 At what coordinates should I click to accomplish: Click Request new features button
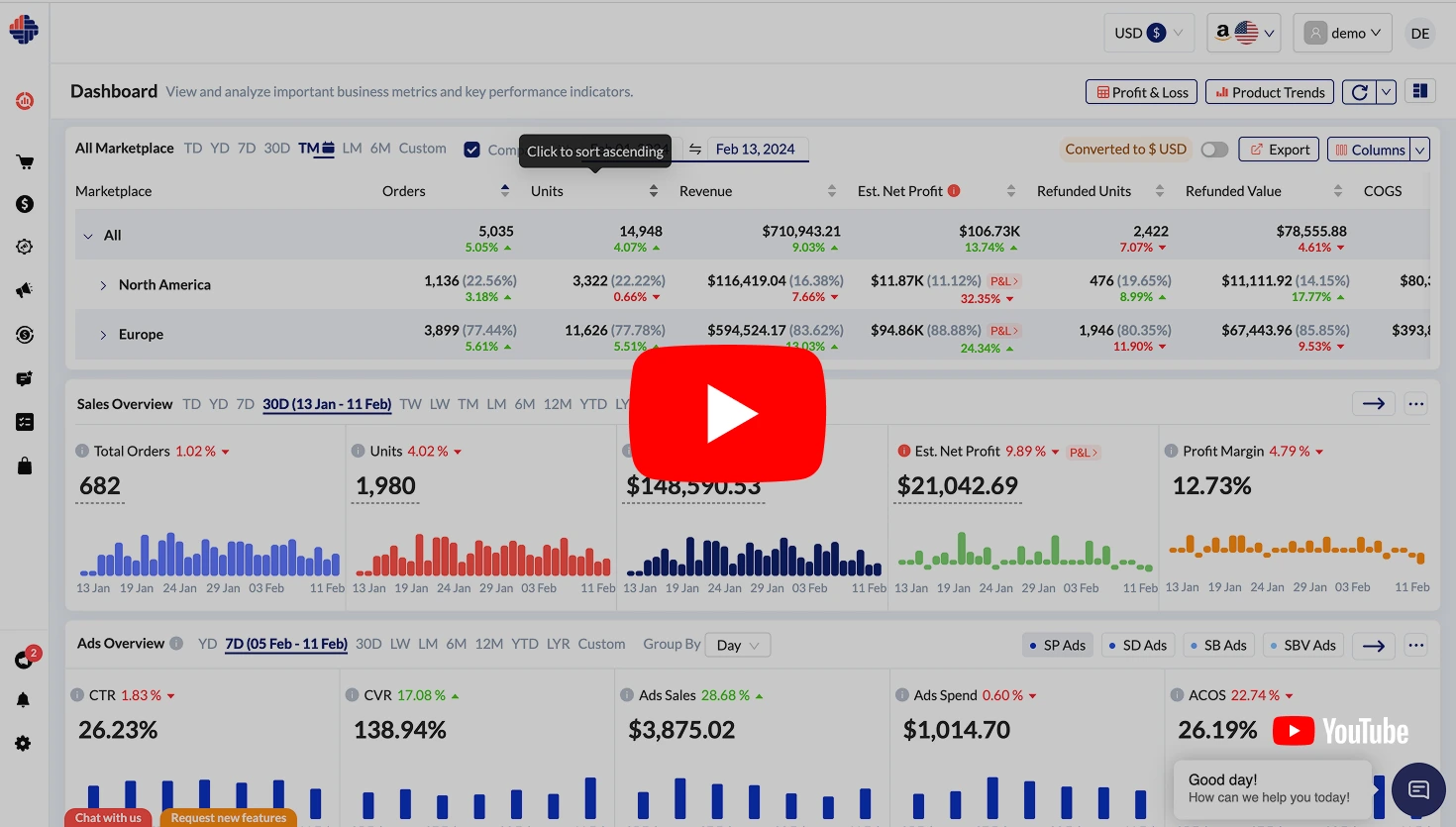point(229,818)
